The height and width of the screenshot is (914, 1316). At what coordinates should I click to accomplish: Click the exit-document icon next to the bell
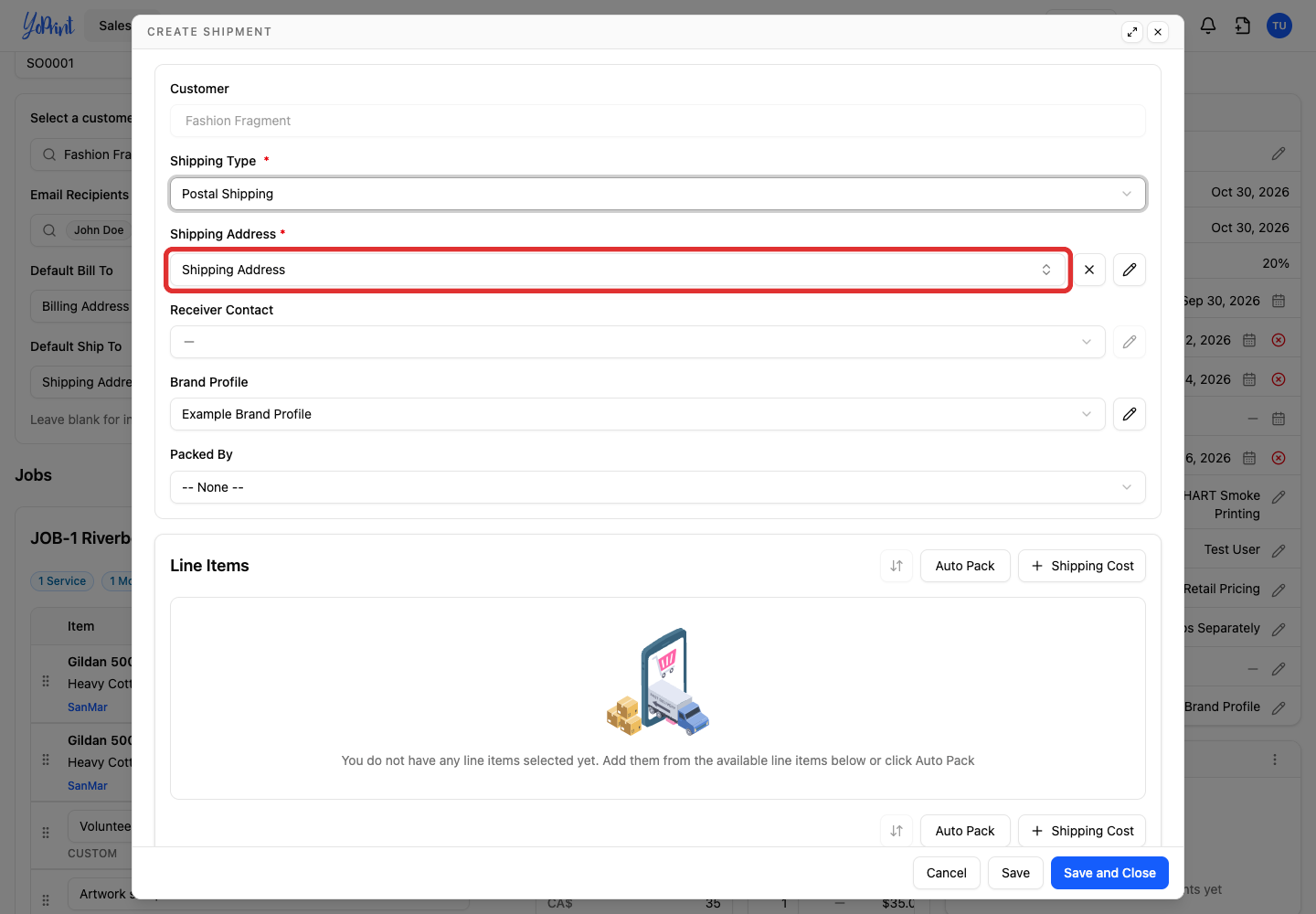[x=1243, y=26]
